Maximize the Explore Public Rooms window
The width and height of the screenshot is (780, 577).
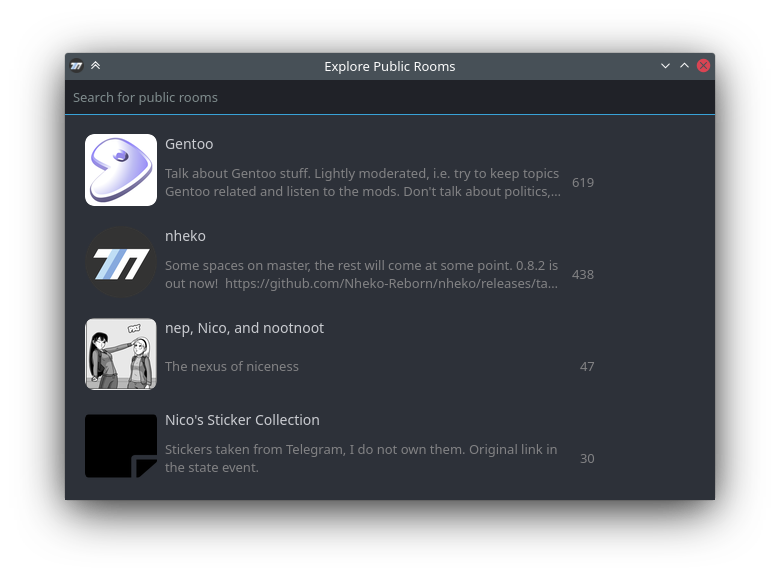[x=684, y=66]
